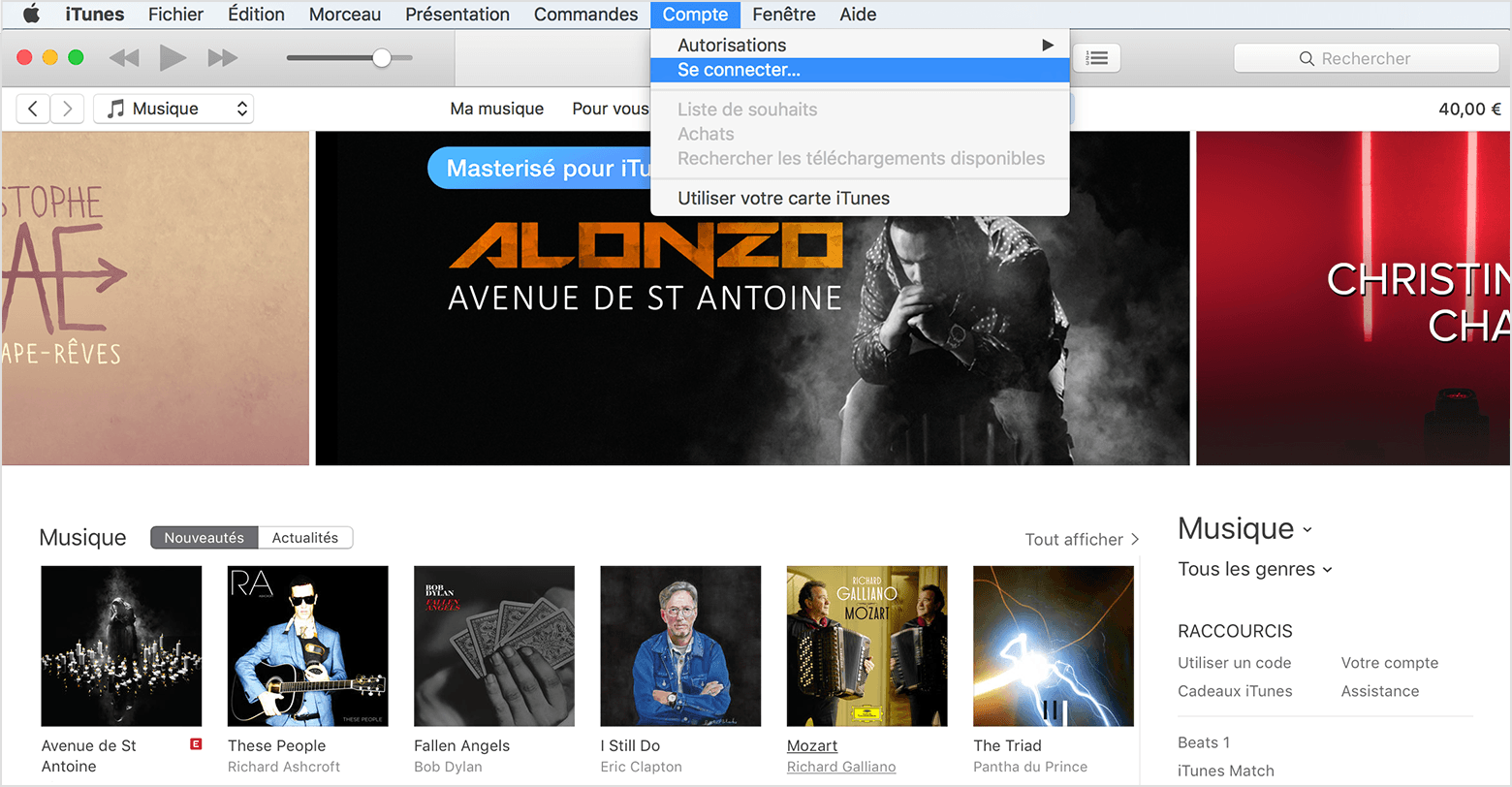Click the Play button

pos(173,57)
